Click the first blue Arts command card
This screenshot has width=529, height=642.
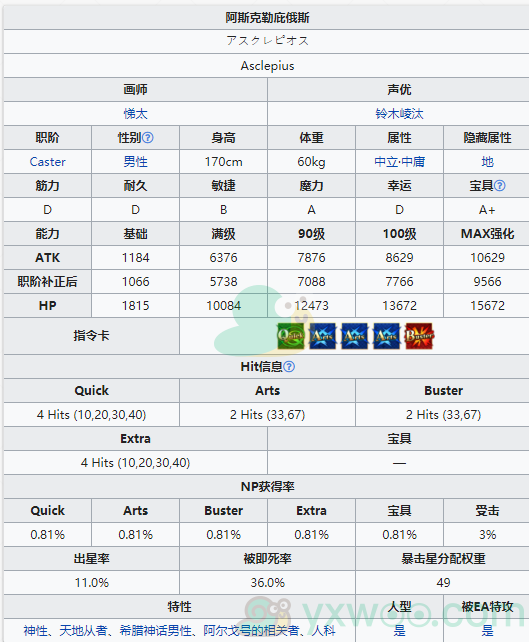tap(323, 336)
